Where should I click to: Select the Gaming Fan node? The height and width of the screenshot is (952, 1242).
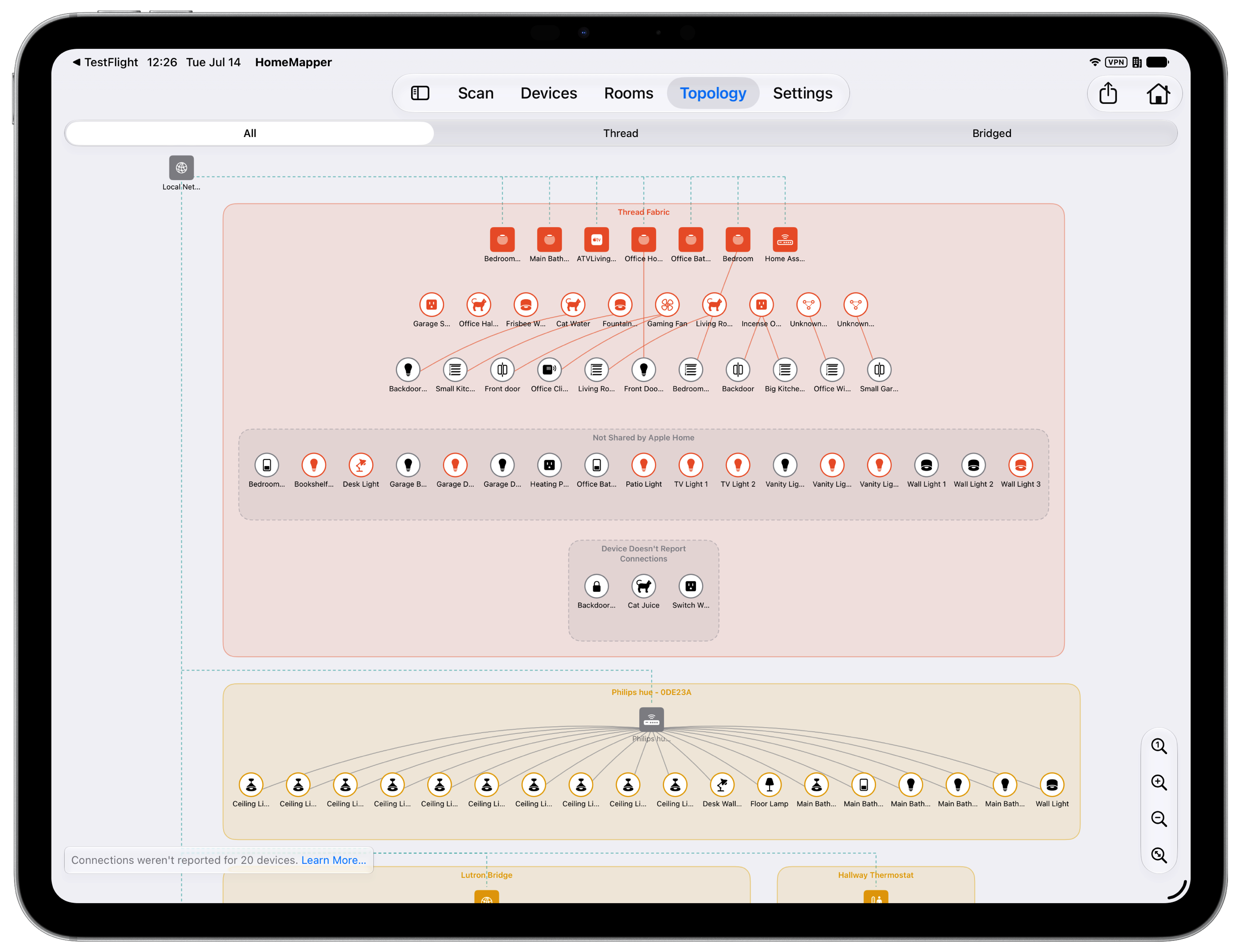(x=667, y=305)
